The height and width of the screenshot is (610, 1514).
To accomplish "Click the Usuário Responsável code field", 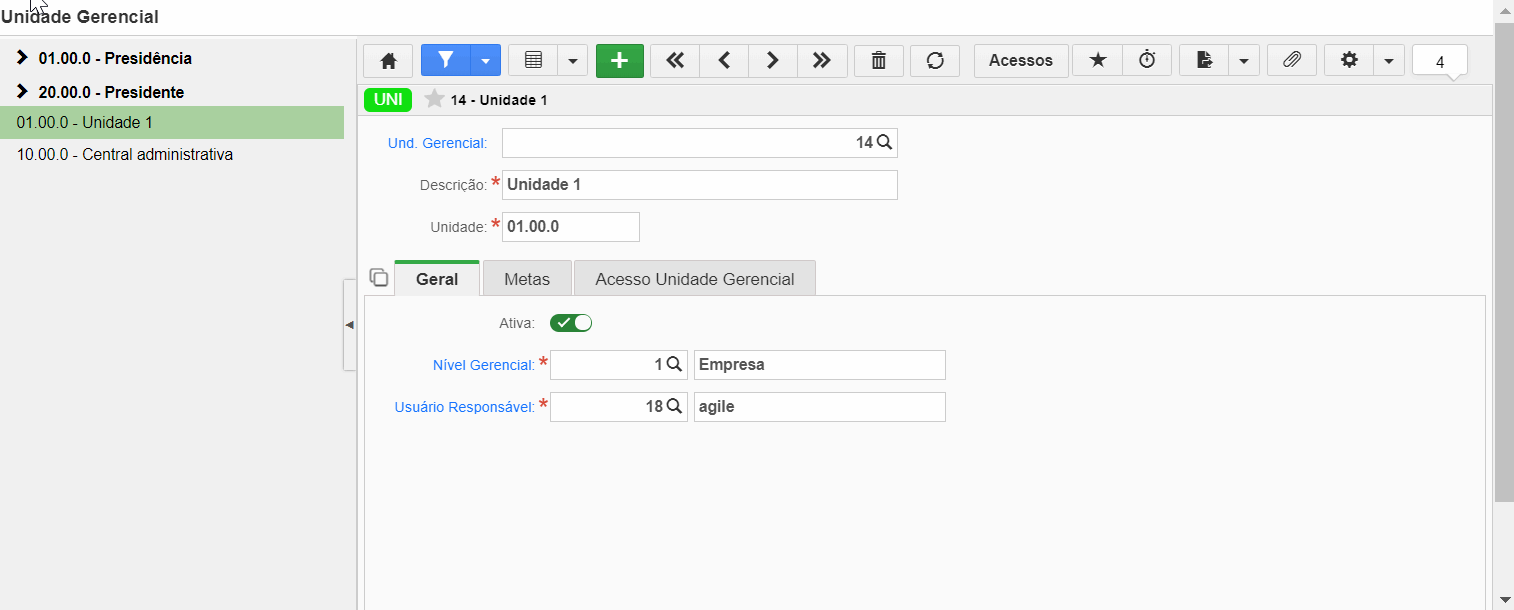I will tap(619, 407).
